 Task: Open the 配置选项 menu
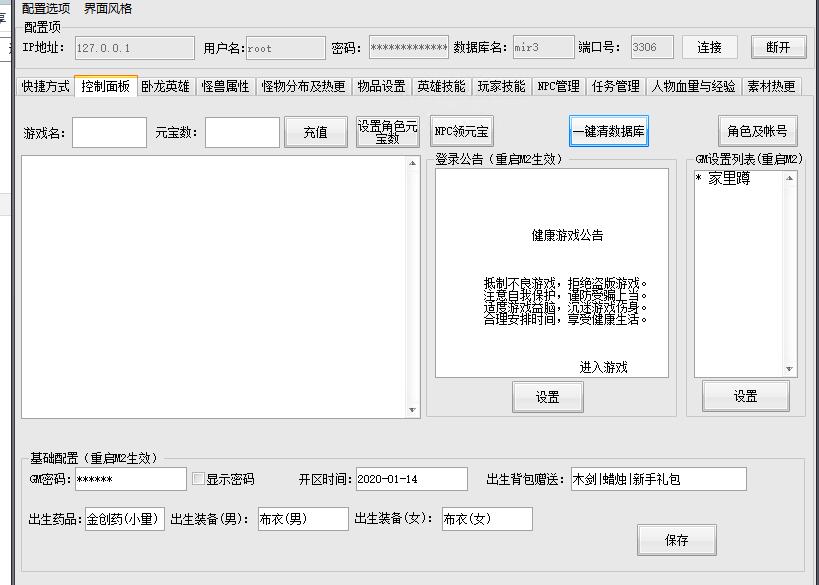pos(46,8)
